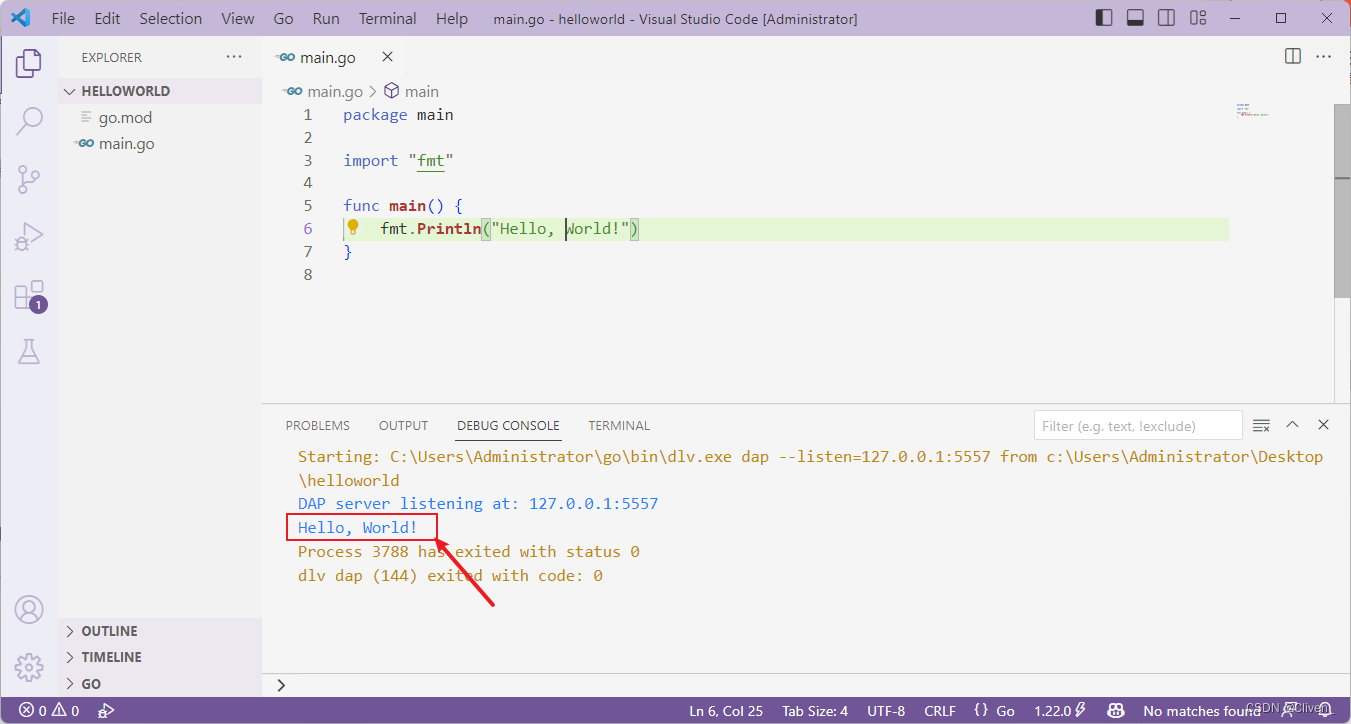Click the VS Code logo icon
The height and width of the screenshot is (724, 1351).
[x=20, y=18]
